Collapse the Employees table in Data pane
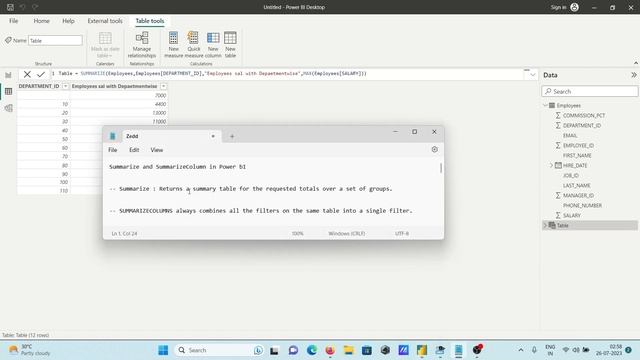The image size is (640, 360). coord(545,105)
